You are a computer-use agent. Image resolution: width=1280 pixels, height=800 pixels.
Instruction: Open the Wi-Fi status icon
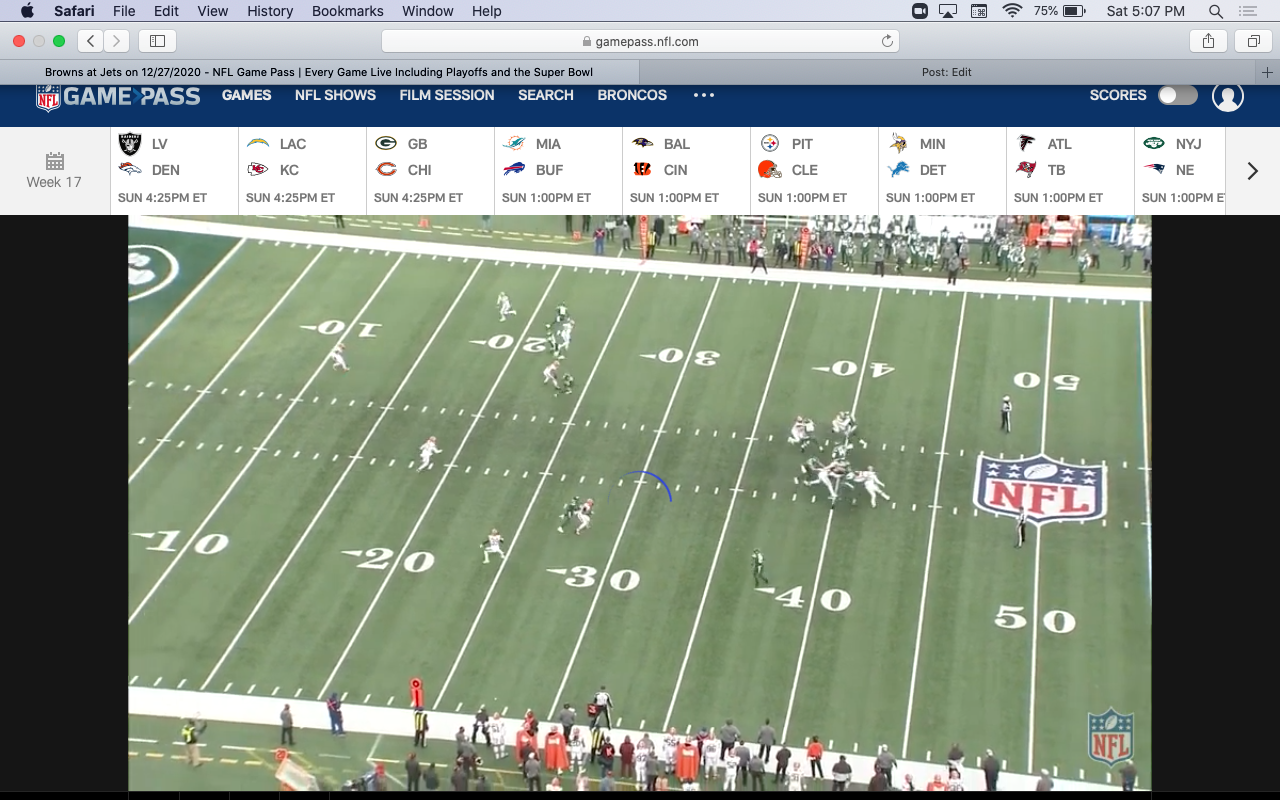click(x=1012, y=11)
